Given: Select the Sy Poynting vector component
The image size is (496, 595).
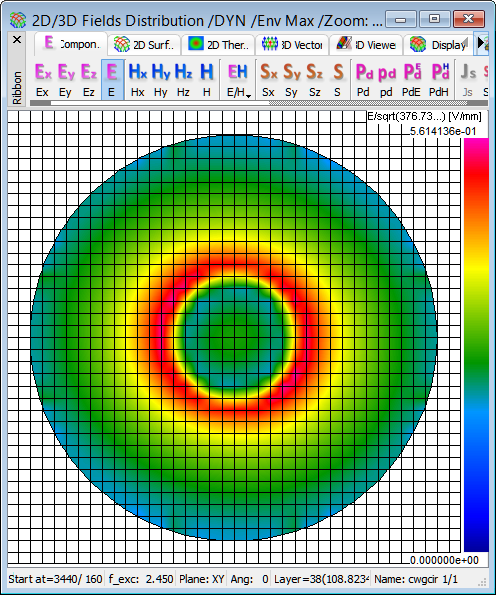Looking at the screenshot, I should (291, 80).
